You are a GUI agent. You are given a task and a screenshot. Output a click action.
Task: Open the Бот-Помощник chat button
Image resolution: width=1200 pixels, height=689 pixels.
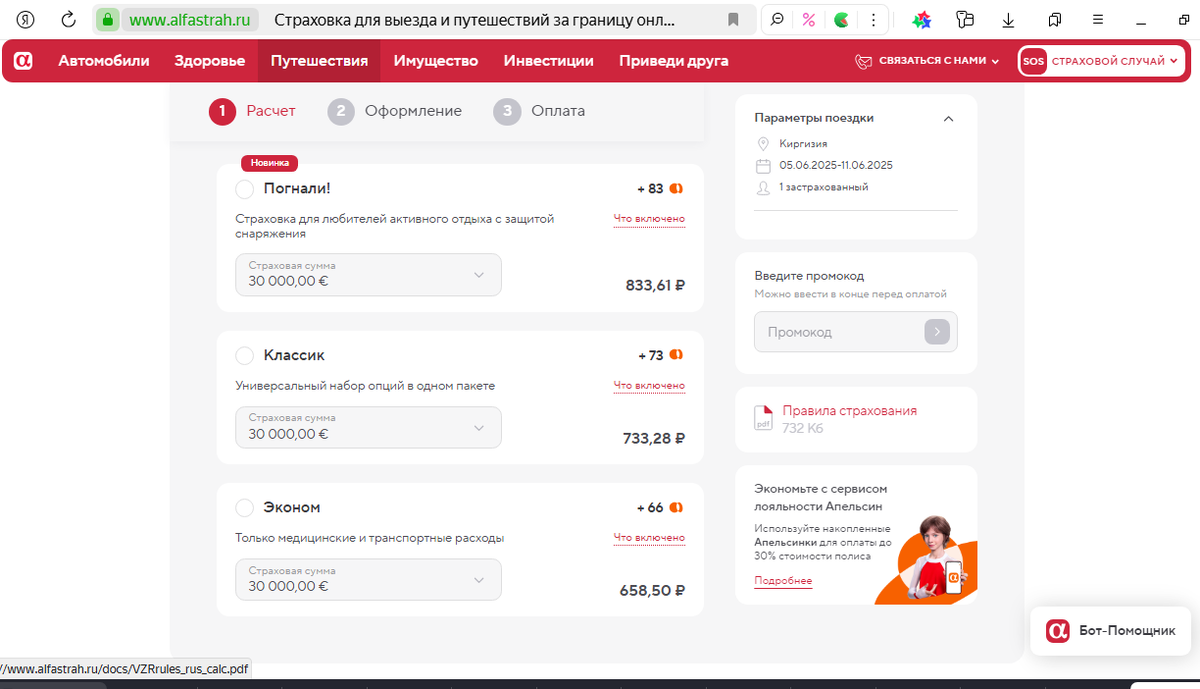(1110, 631)
